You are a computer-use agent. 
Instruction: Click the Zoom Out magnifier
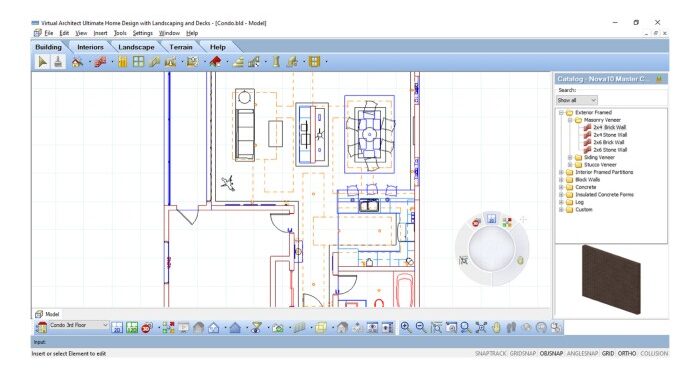pyautogui.click(x=421, y=328)
